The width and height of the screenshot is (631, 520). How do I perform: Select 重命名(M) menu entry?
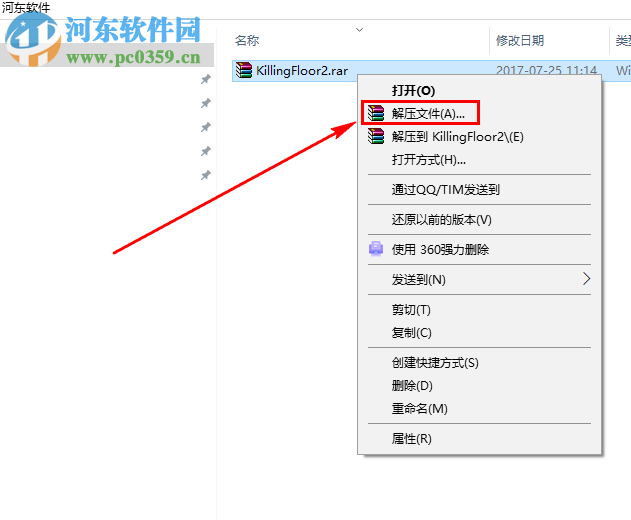(x=420, y=409)
